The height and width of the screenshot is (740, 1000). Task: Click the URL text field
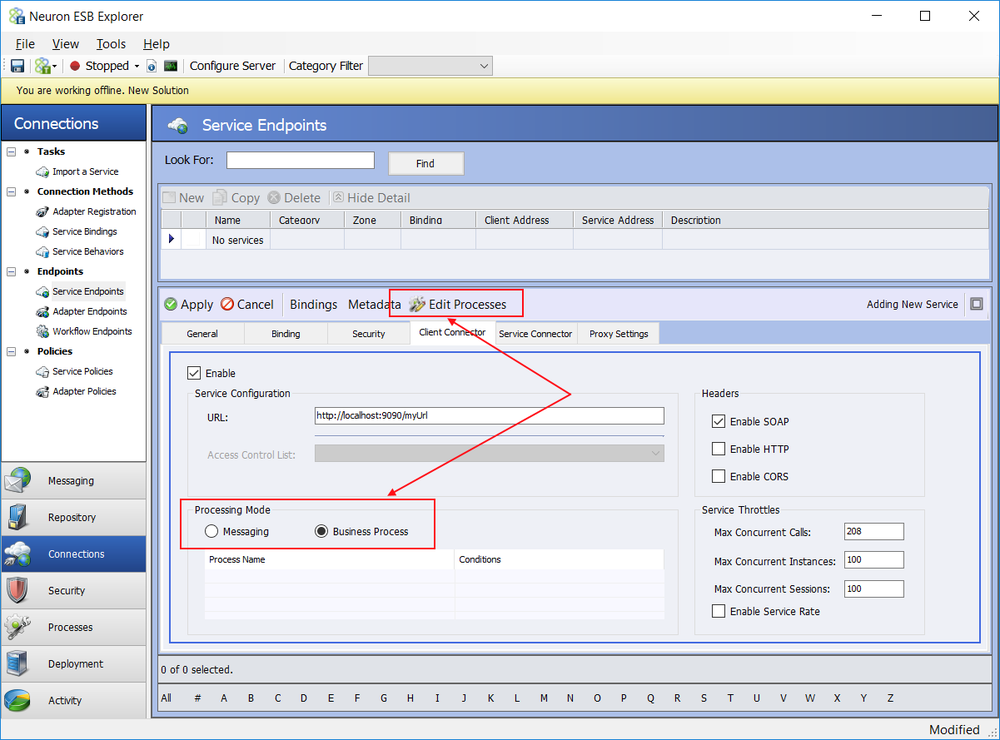pos(489,416)
